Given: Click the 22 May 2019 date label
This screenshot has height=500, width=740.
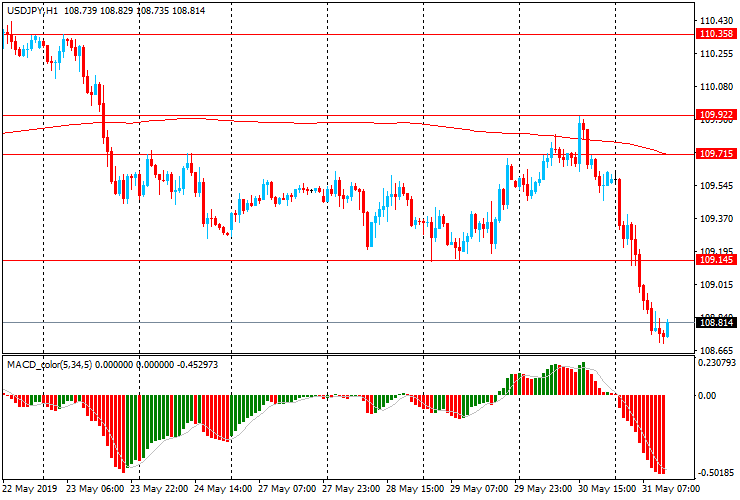Looking at the screenshot, I should [x=30, y=488].
